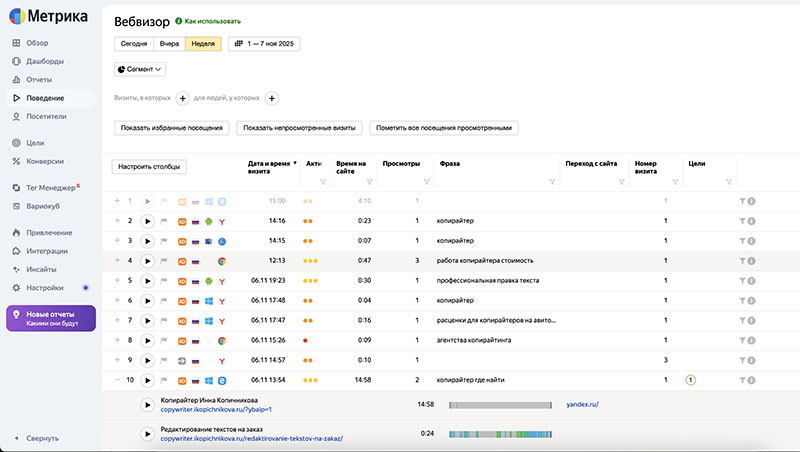Collapse the details of visit 10
Viewport: 800px width, 452px height.
117,380
